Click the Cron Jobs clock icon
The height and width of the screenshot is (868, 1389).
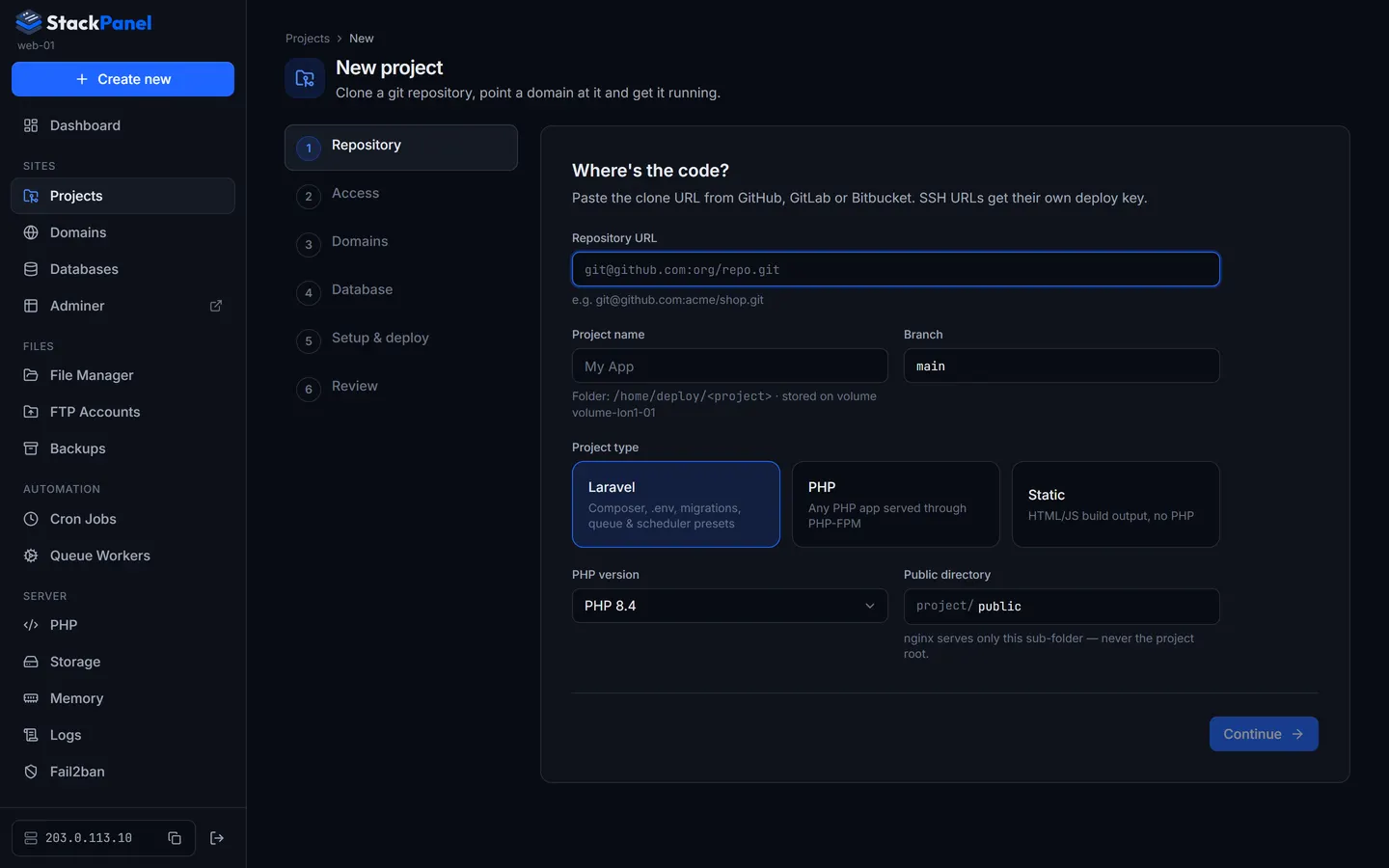coord(31,519)
